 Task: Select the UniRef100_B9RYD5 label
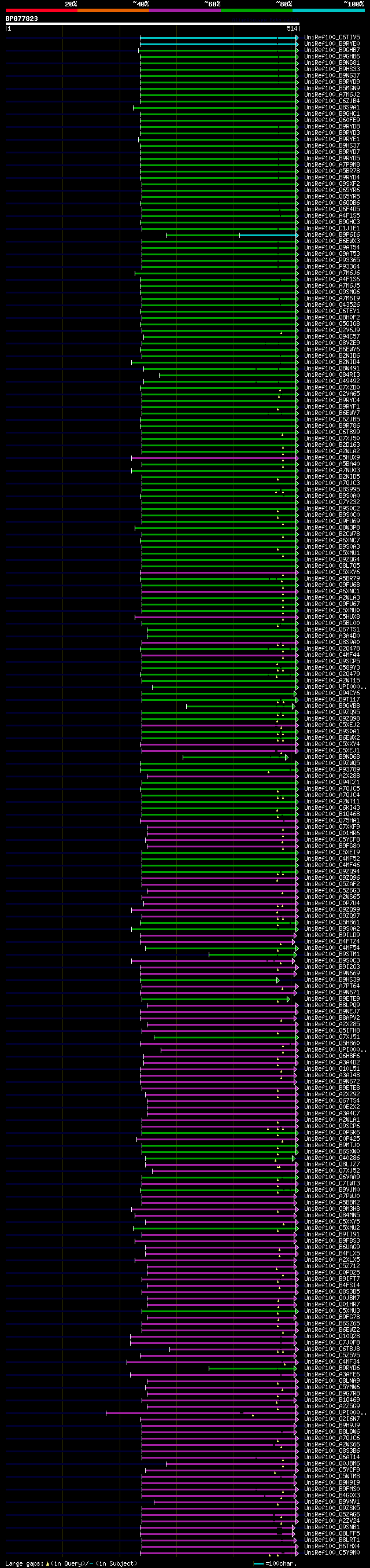pyautogui.click(x=332, y=159)
